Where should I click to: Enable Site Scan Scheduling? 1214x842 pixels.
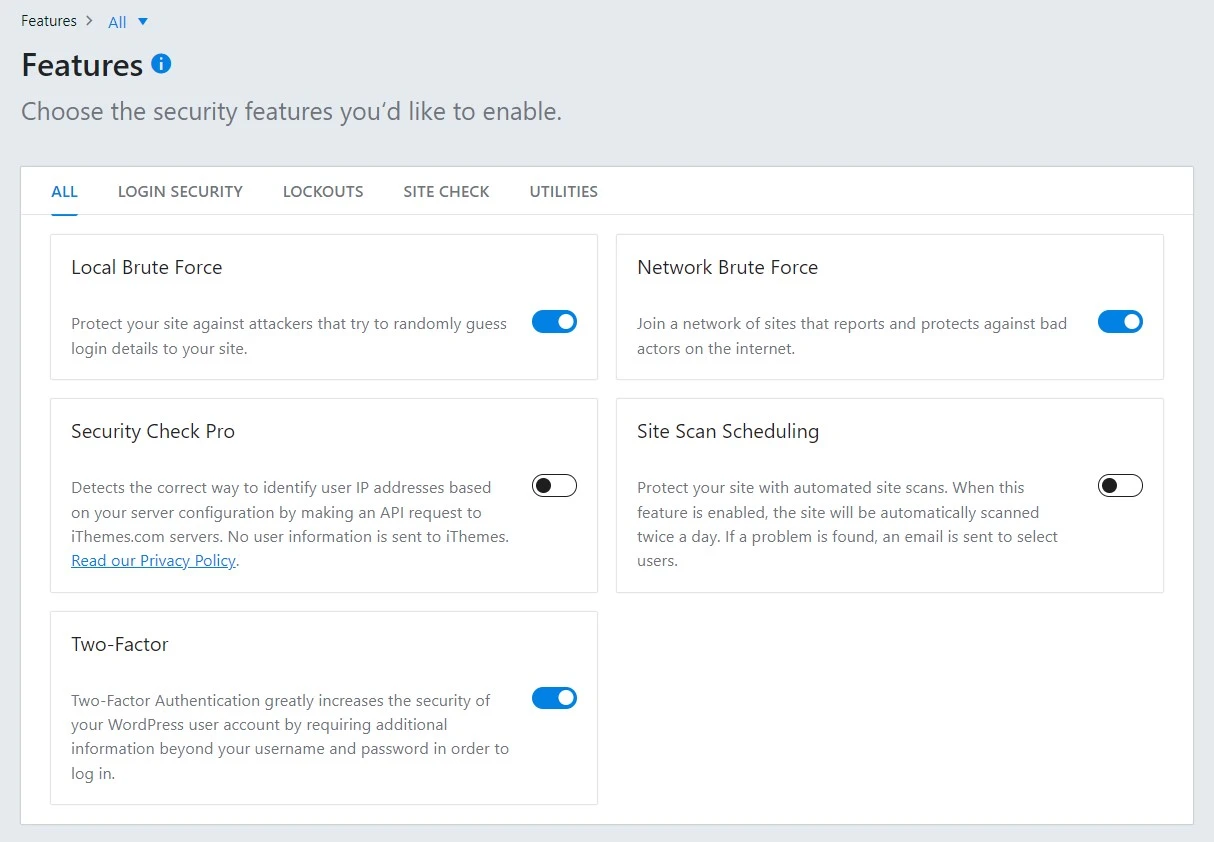1120,486
